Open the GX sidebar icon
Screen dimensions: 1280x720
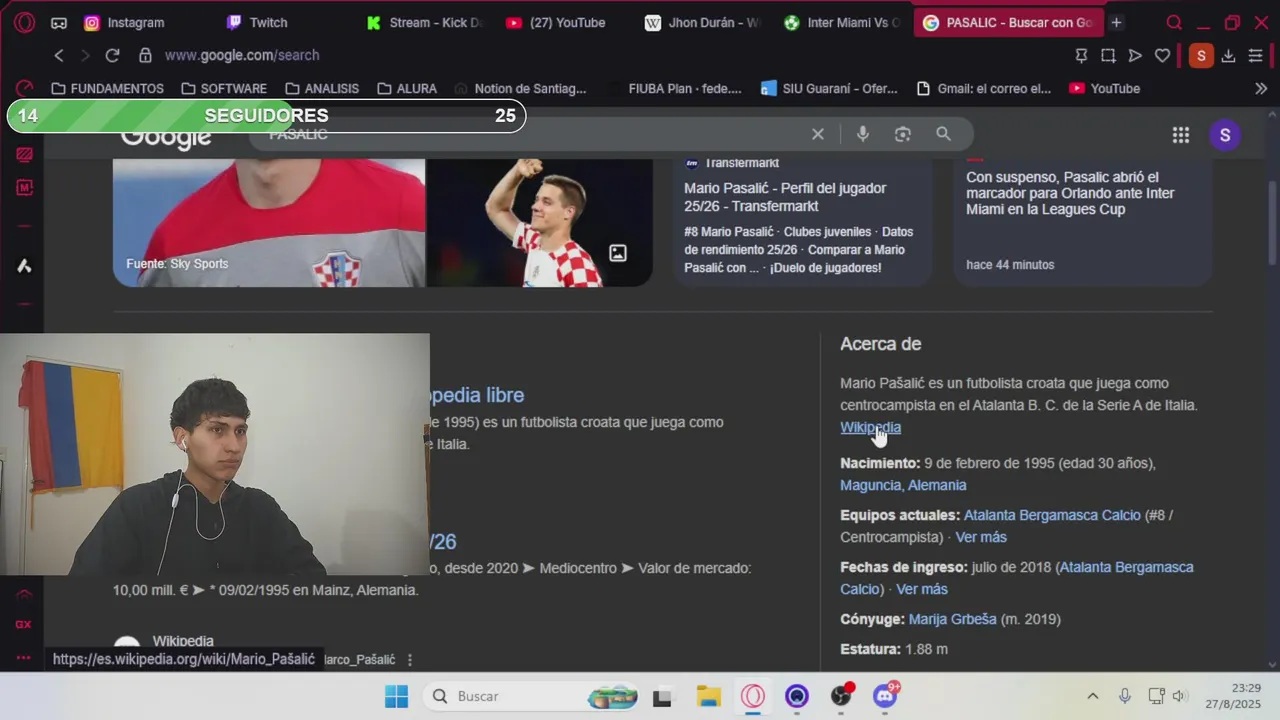coord(24,624)
